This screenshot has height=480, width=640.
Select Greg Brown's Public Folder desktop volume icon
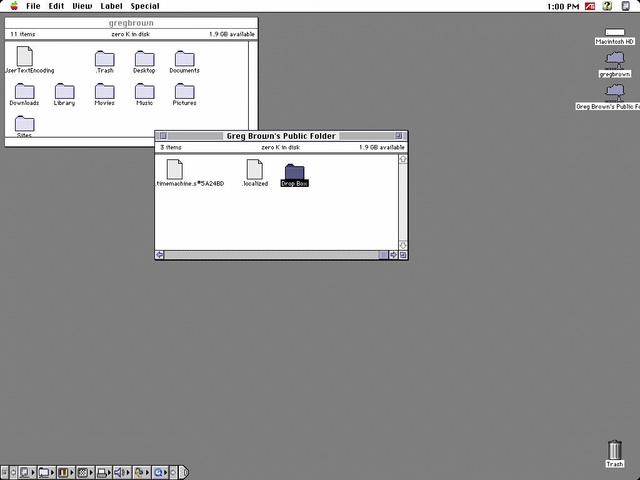point(615,97)
